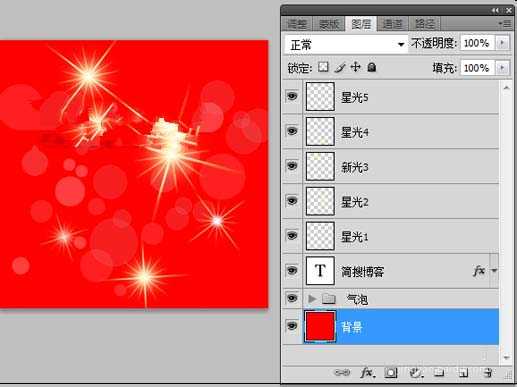This screenshot has height=387, width=517.
Task: Delete layer with trash icon
Action: coord(488,372)
